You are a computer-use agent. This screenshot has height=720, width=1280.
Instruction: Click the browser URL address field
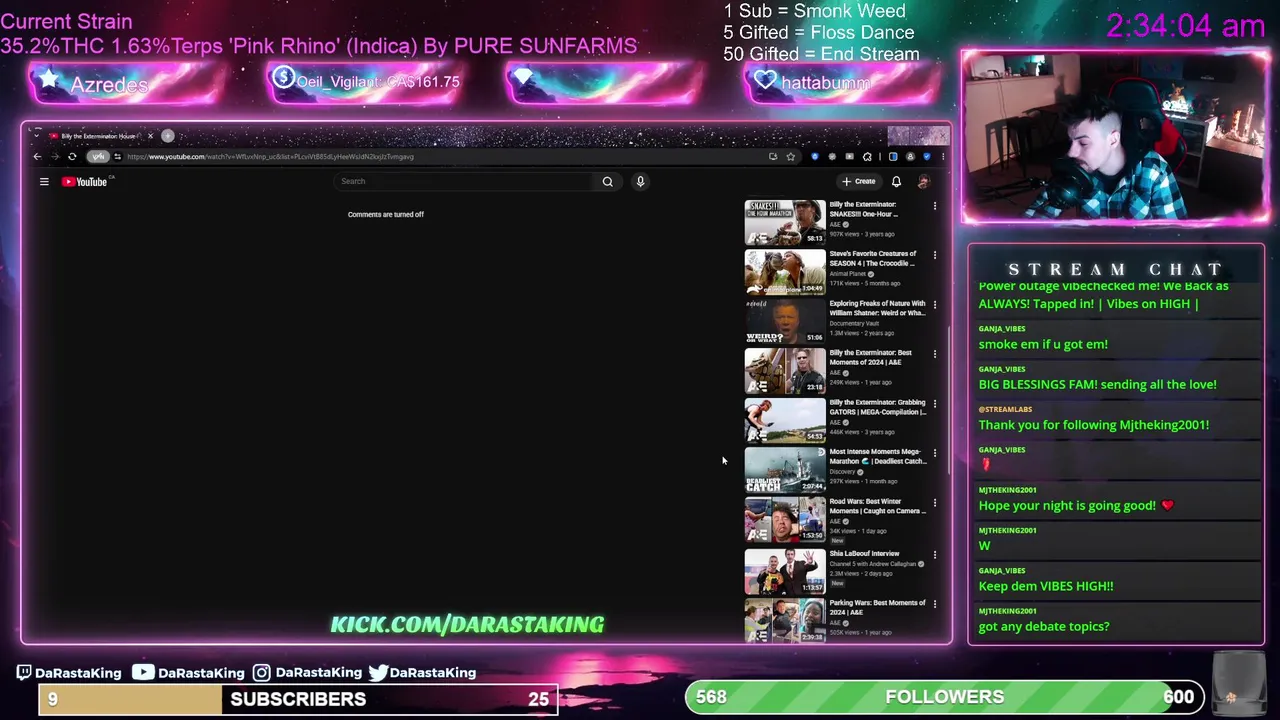[x=440, y=156]
